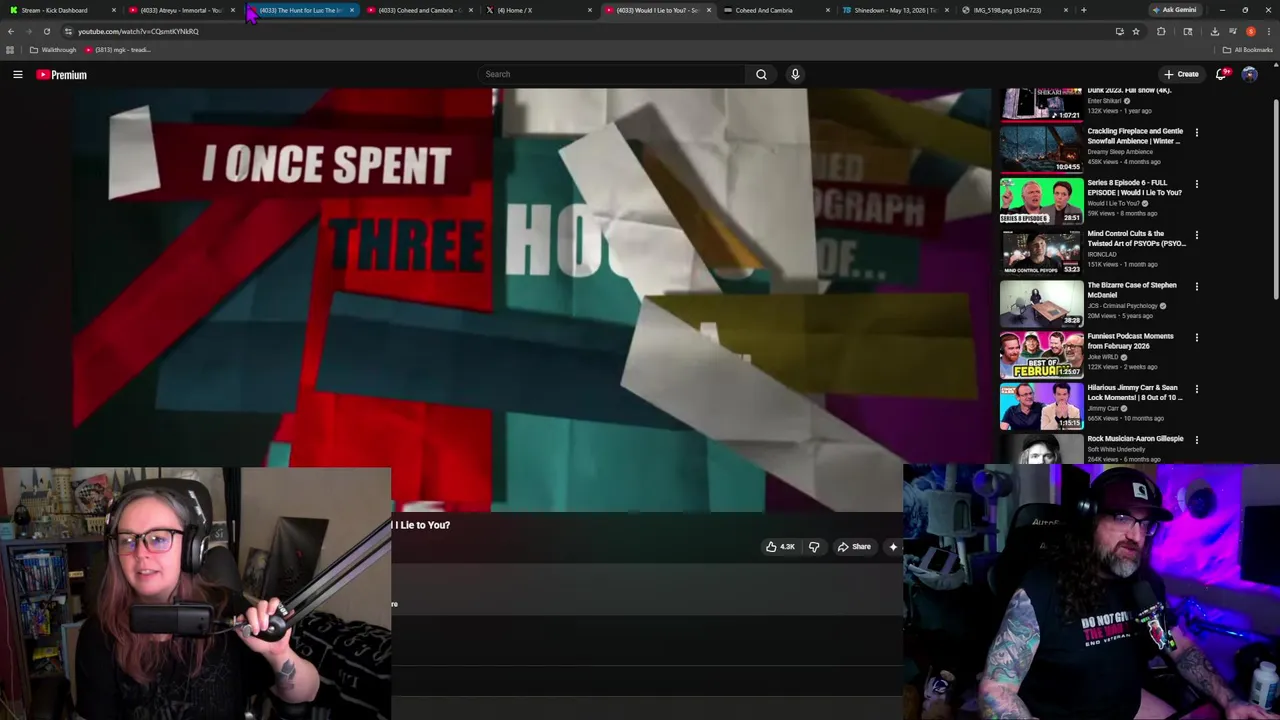Image resolution: width=1280 pixels, height=720 pixels.
Task: Open Walkthrough bookmarks folder
Action: (53, 50)
